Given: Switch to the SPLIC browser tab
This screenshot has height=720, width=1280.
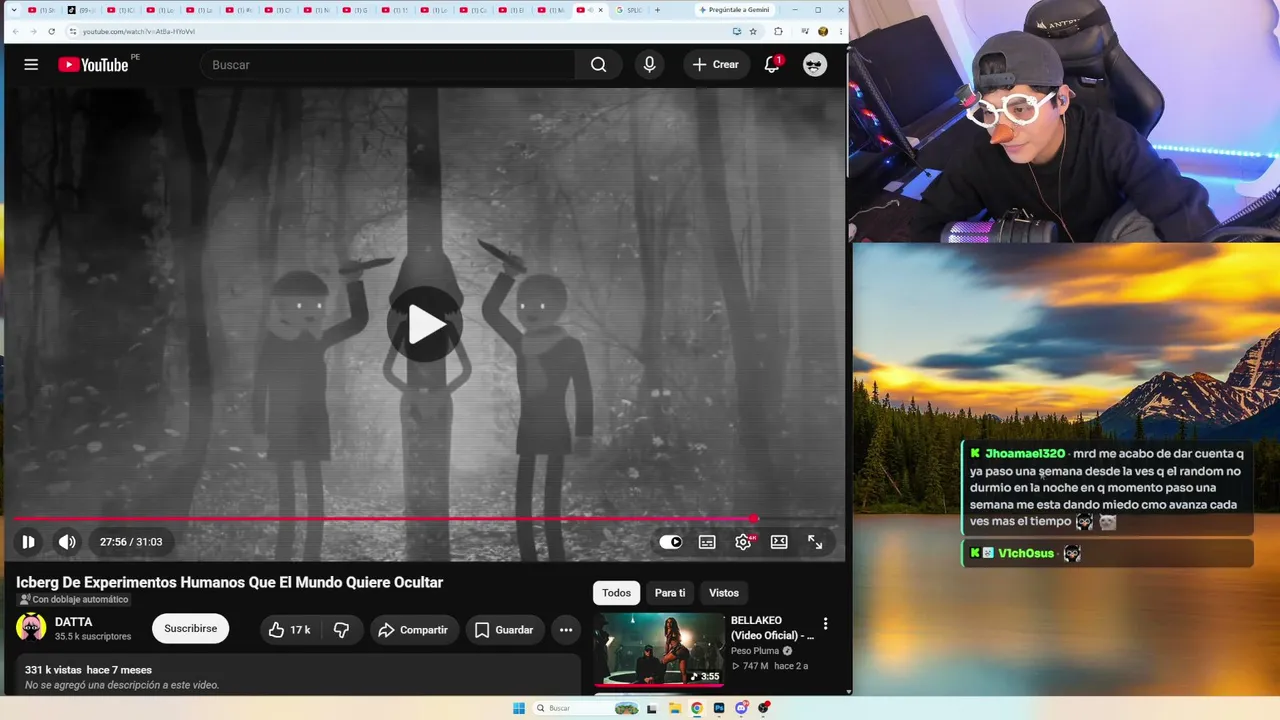Looking at the screenshot, I should pyautogui.click(x=629, y=10).
